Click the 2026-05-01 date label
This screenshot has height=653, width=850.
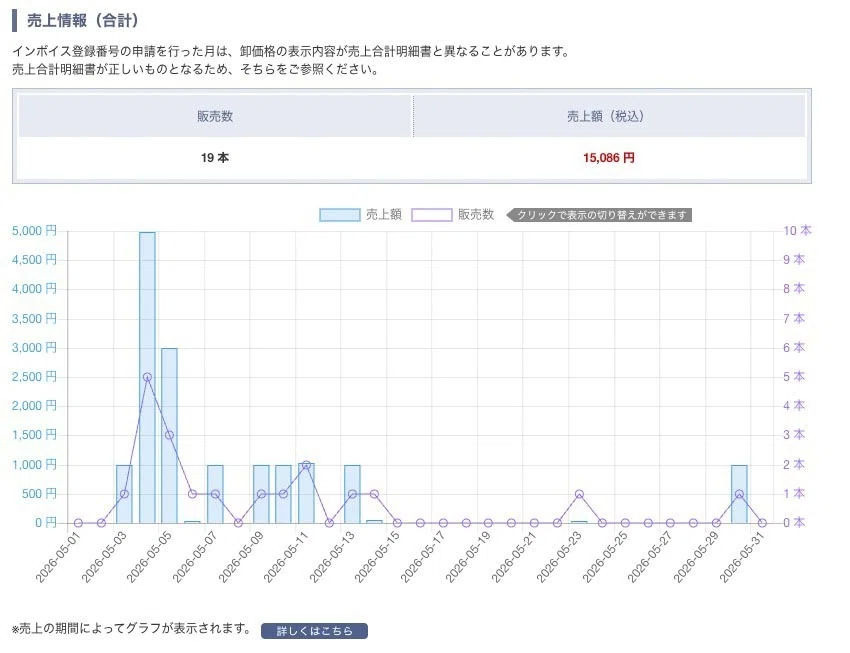click(59, 557)
